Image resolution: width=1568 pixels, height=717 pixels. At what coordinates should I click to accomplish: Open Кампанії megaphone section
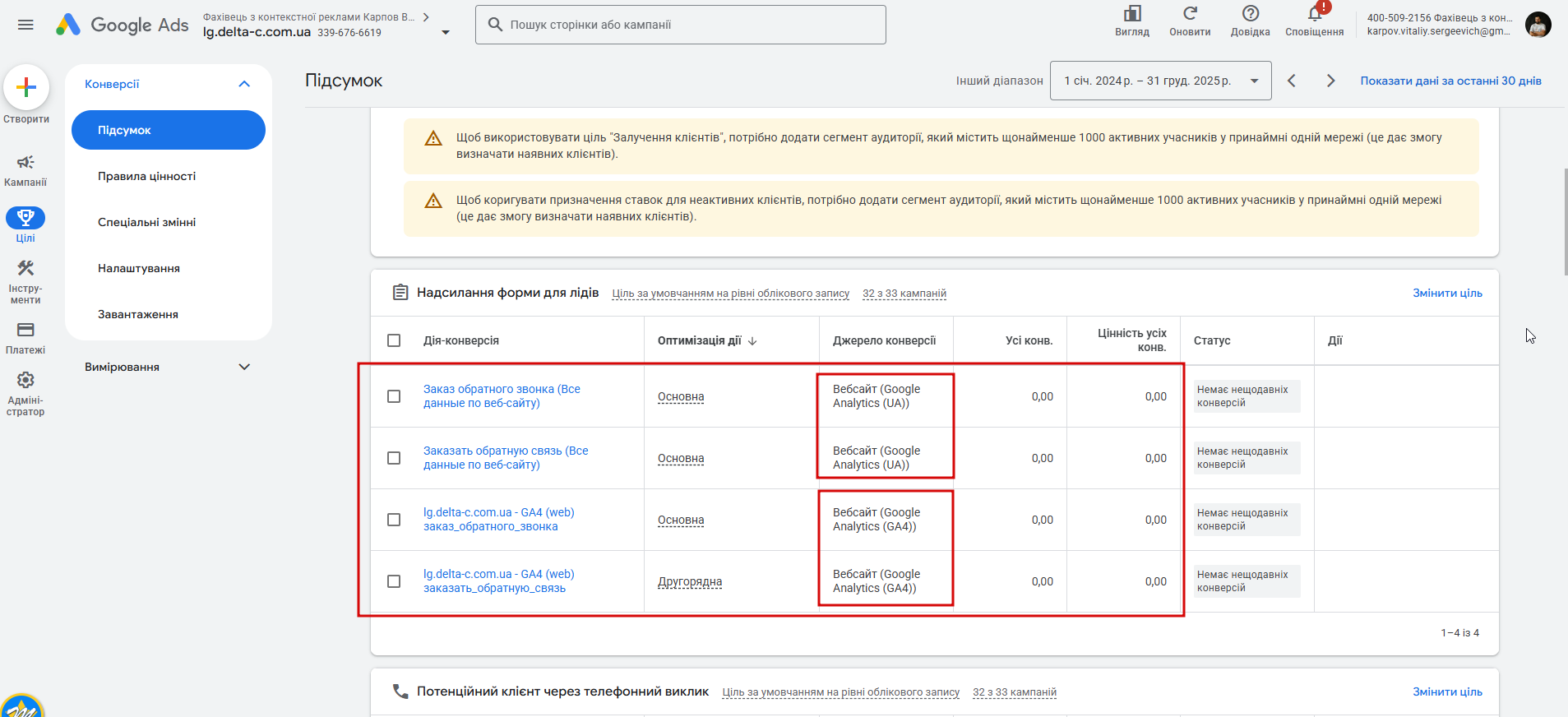tap(25, 163)
